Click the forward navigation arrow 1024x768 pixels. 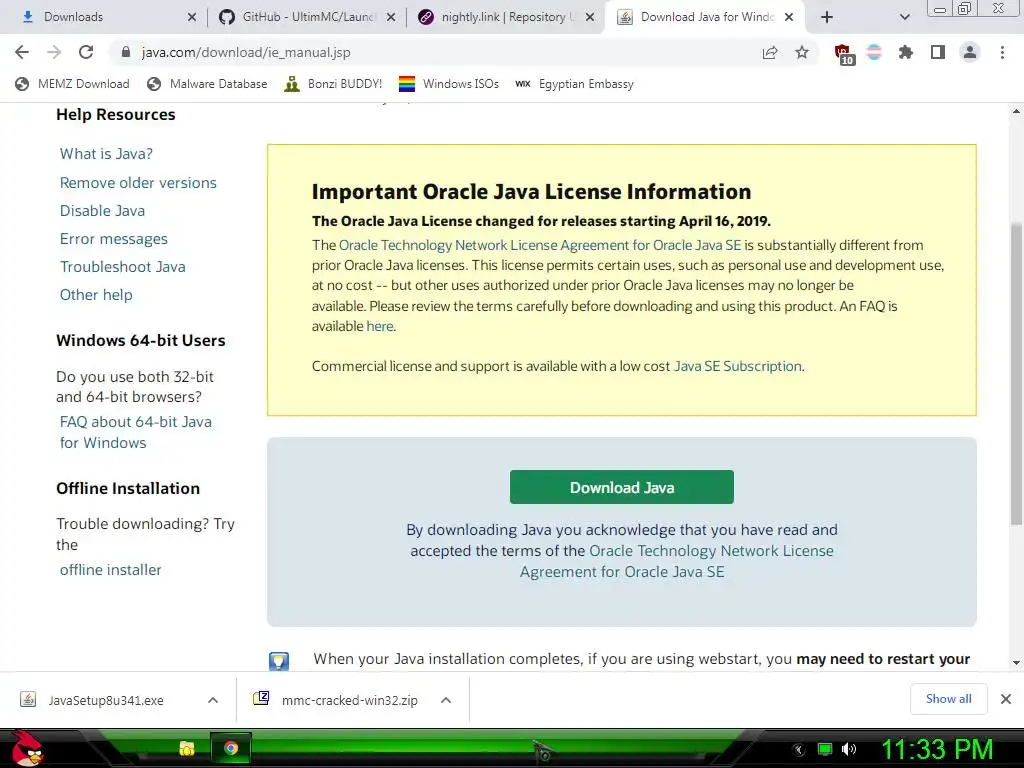click(x=54, y=52)
